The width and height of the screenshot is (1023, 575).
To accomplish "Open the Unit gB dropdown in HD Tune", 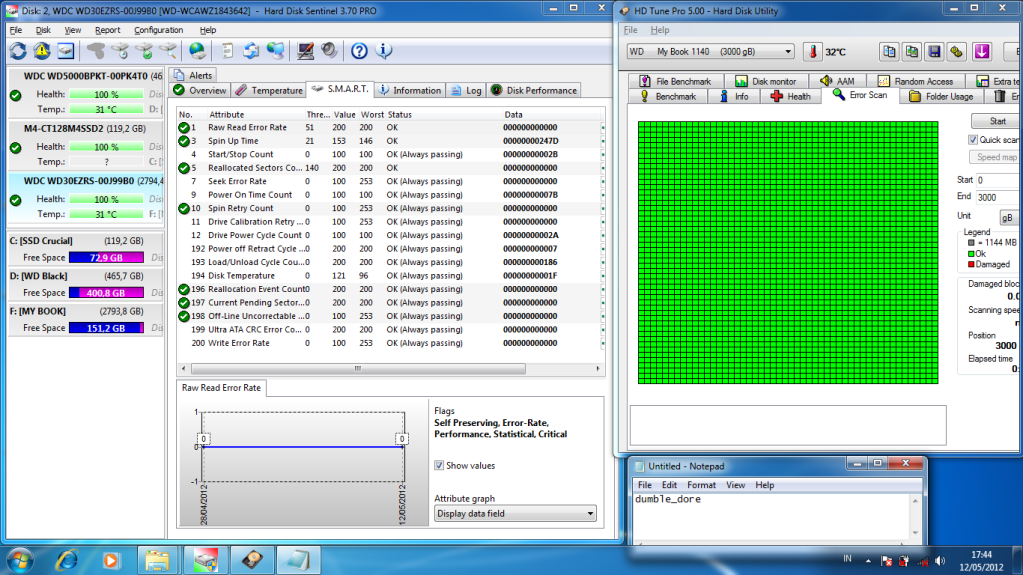I will click(1010, 217).
